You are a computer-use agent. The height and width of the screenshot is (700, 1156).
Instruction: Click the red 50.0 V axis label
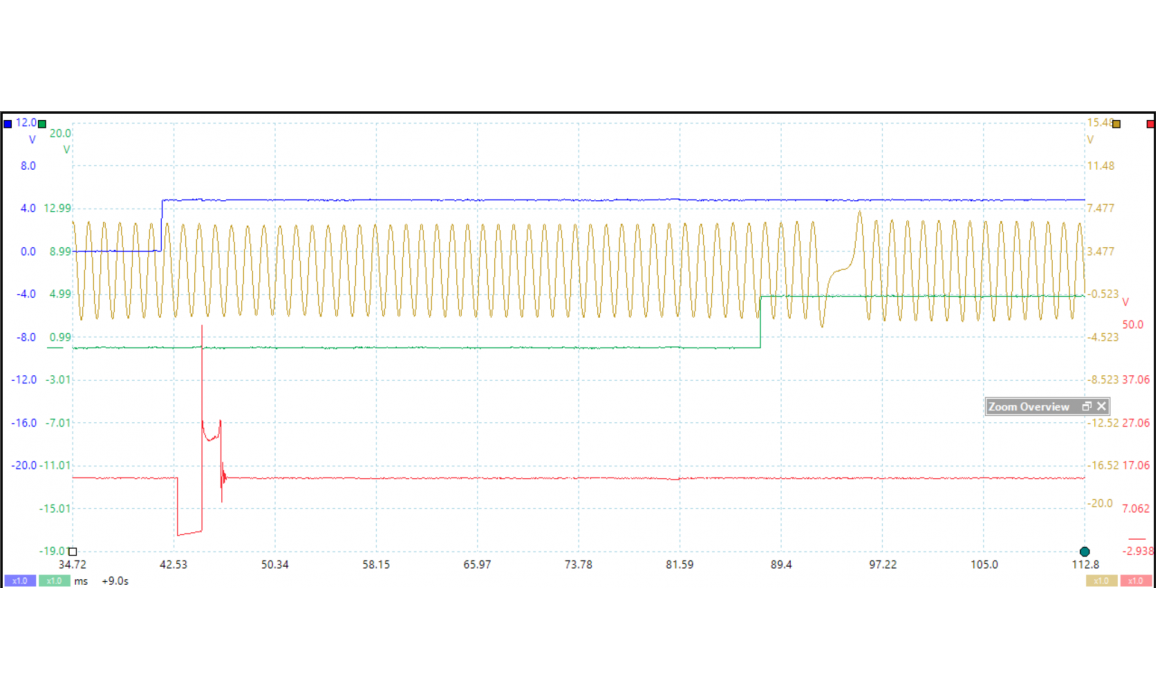coord(1133,325)
